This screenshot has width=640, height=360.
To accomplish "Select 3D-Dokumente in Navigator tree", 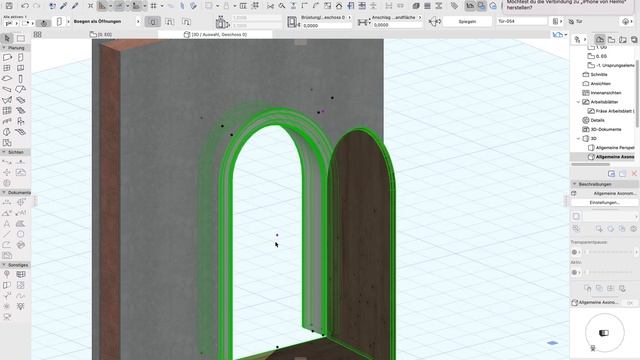I will pyautogui.click(x=606, y=129).
